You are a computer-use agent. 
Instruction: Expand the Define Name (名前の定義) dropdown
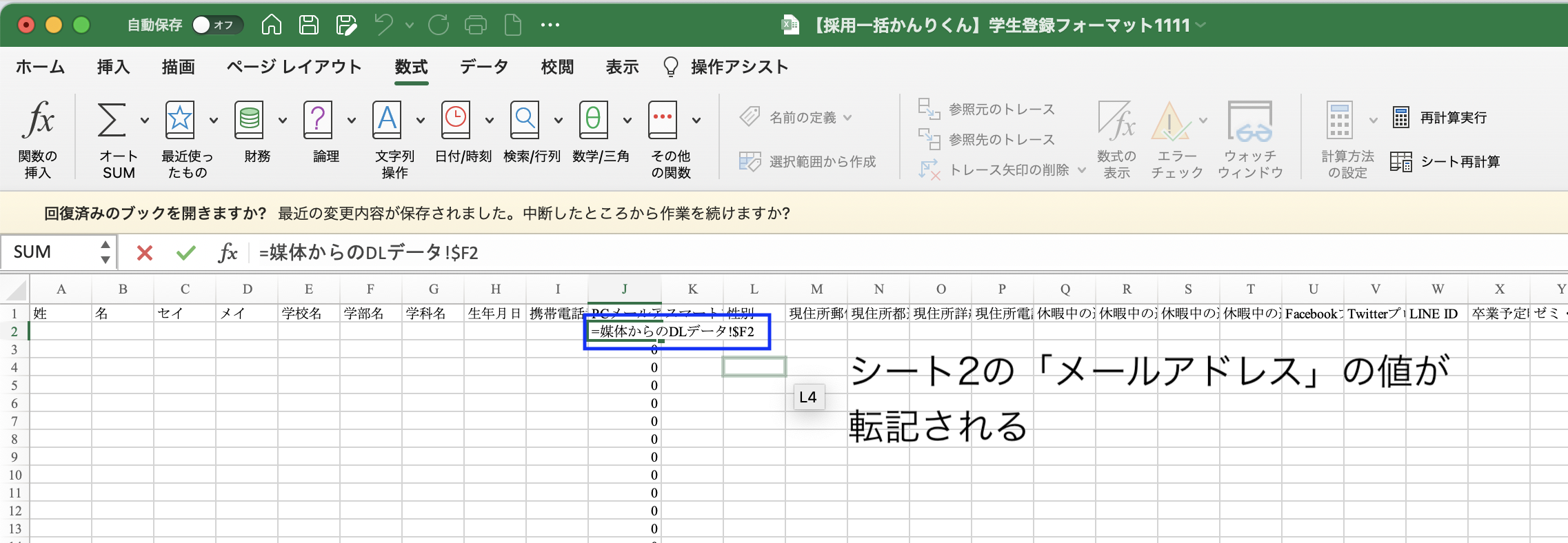(x=847, y=118)
